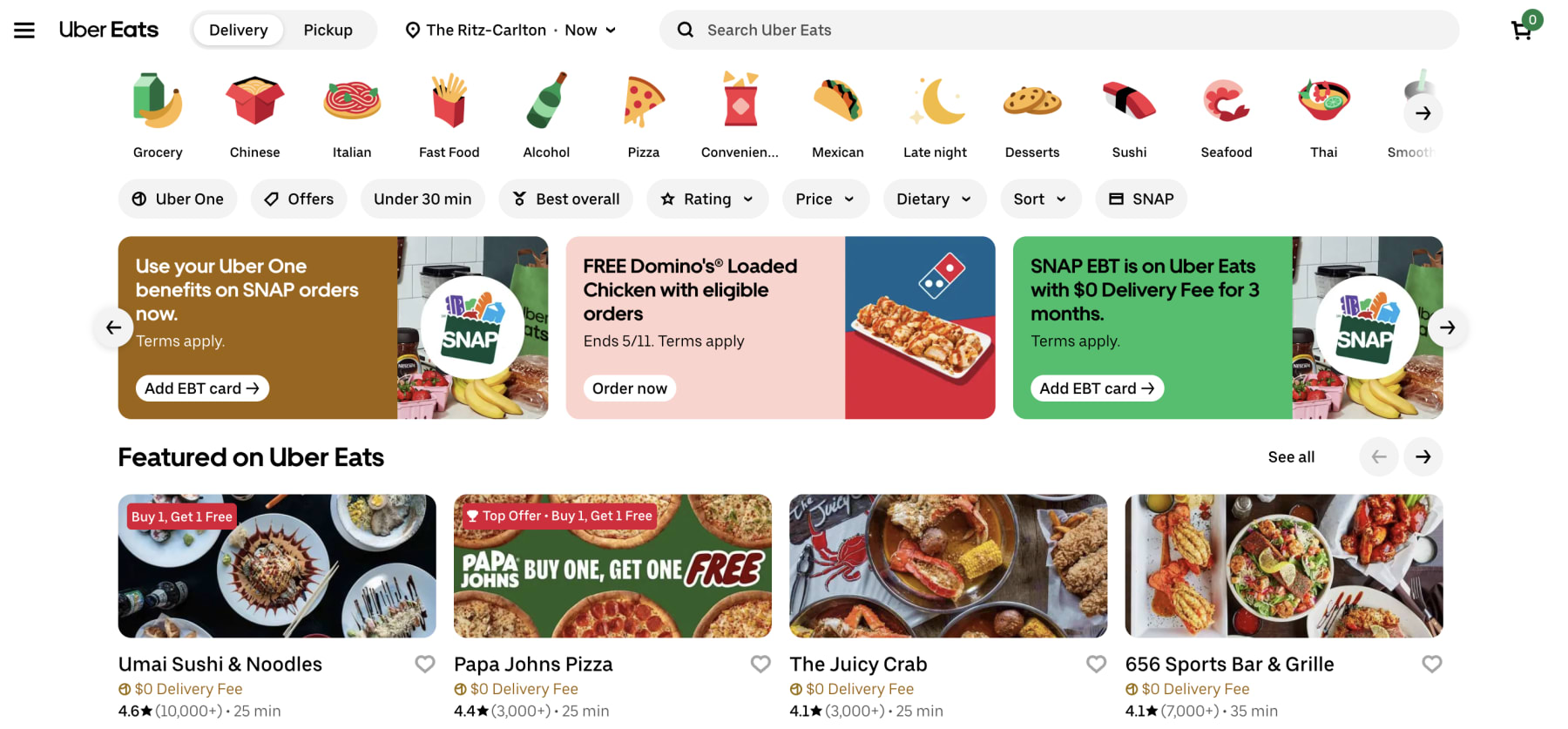Viewport: 1568px width, 729px height.
Task: Select the Late night category
Action: pyautogui.click(x=935, y=113)
